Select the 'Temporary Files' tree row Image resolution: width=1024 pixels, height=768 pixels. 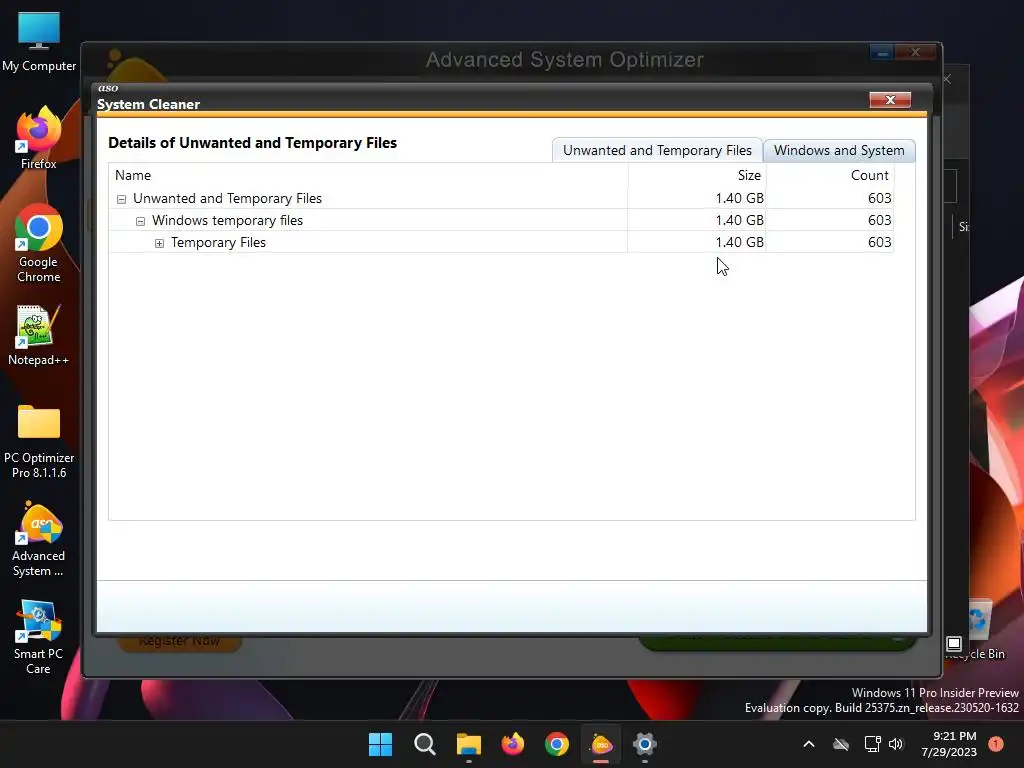point(501,242)
